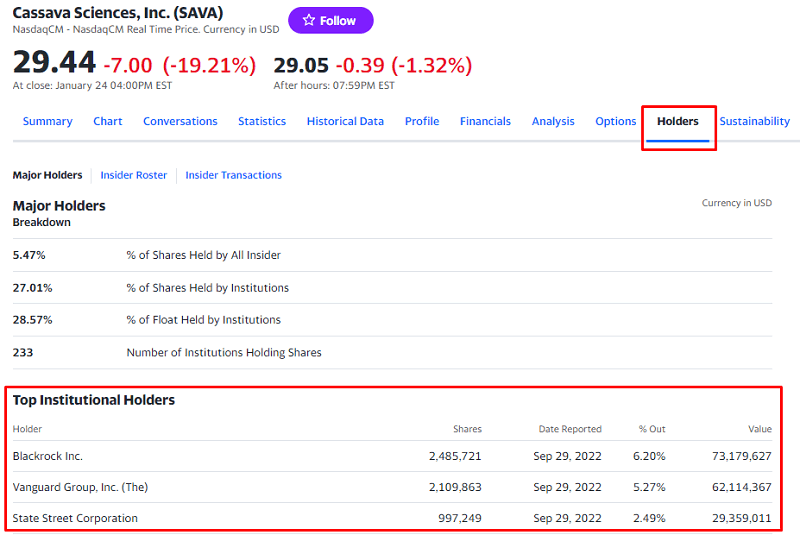
Task: Click Vanguard's 62,114,367 value
Action: tap(742, 487)
